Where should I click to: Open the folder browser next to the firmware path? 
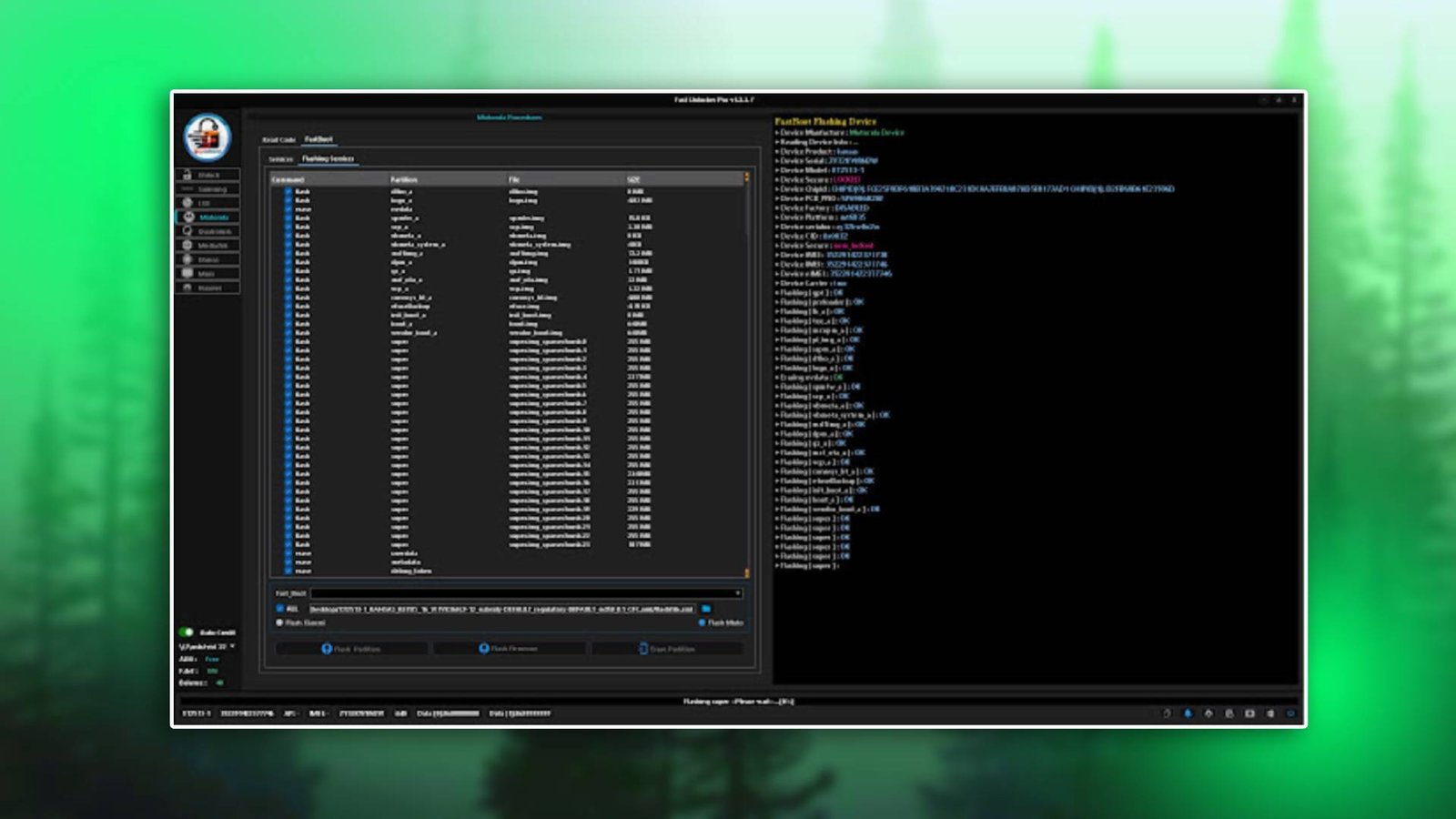pyautogui.click(x=706, y=610)
